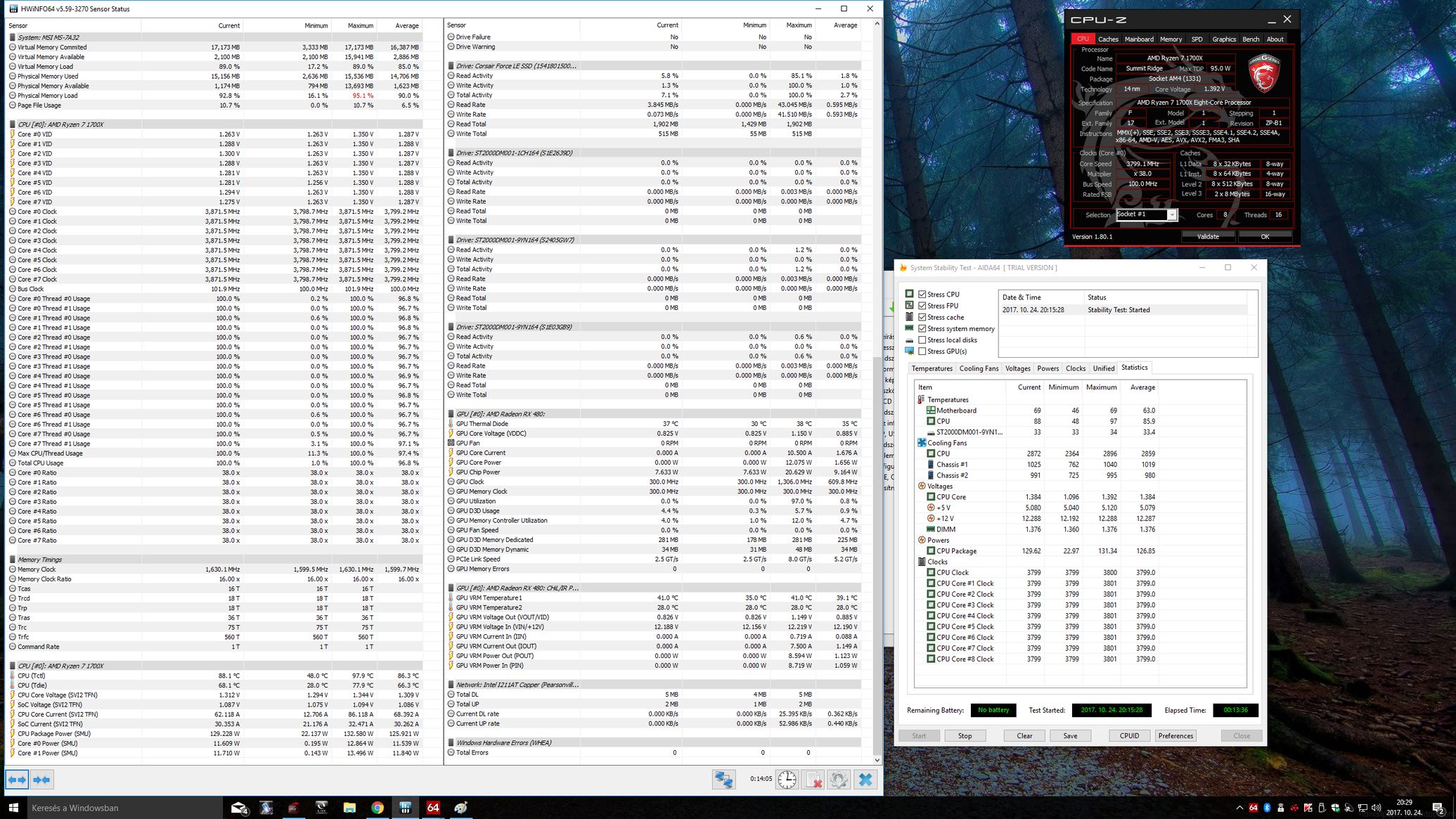Switch to HWiNFO taskbar icon

[x=406, y=808]
